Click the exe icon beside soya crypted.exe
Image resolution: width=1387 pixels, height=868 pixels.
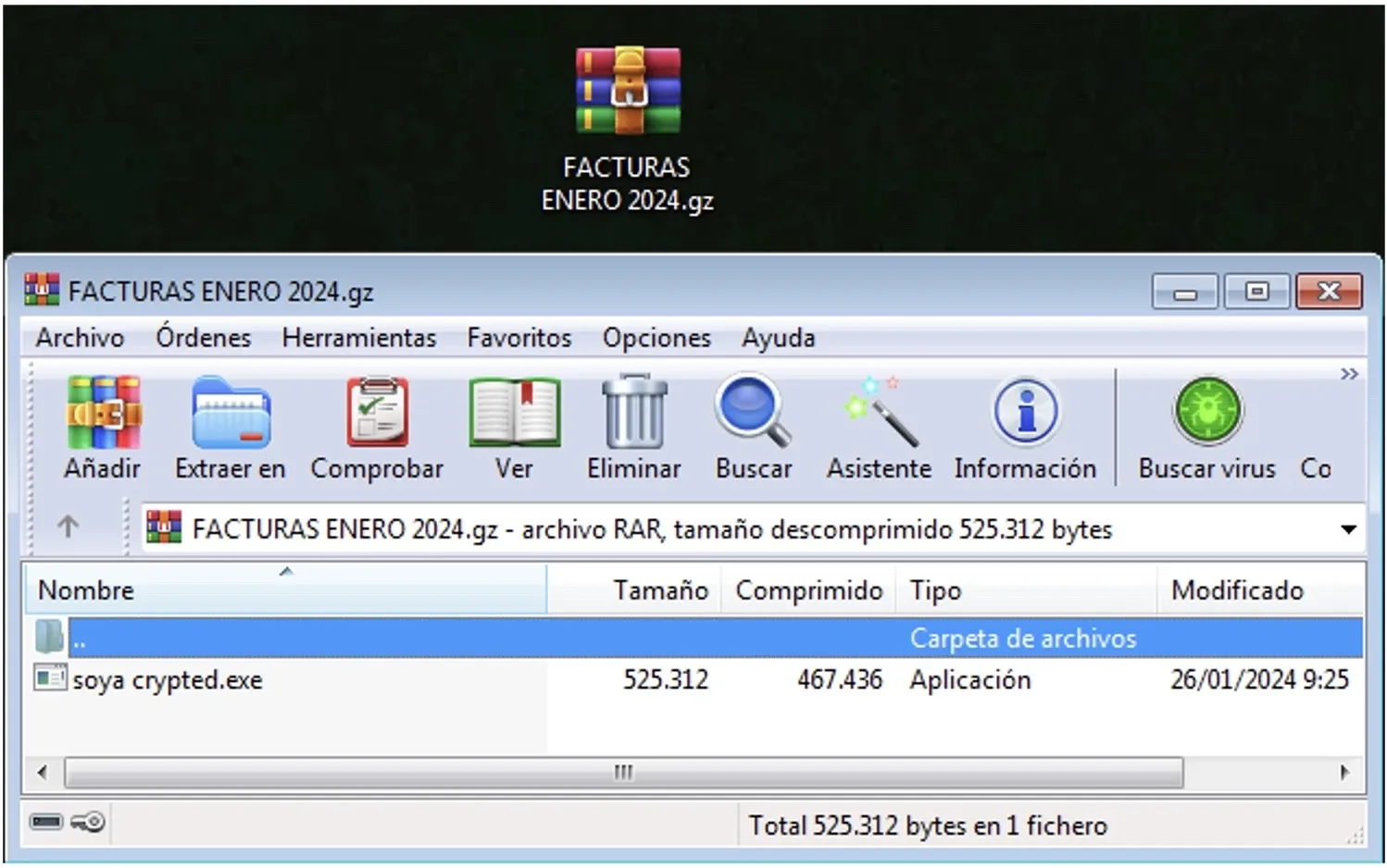tap(50, 678)
